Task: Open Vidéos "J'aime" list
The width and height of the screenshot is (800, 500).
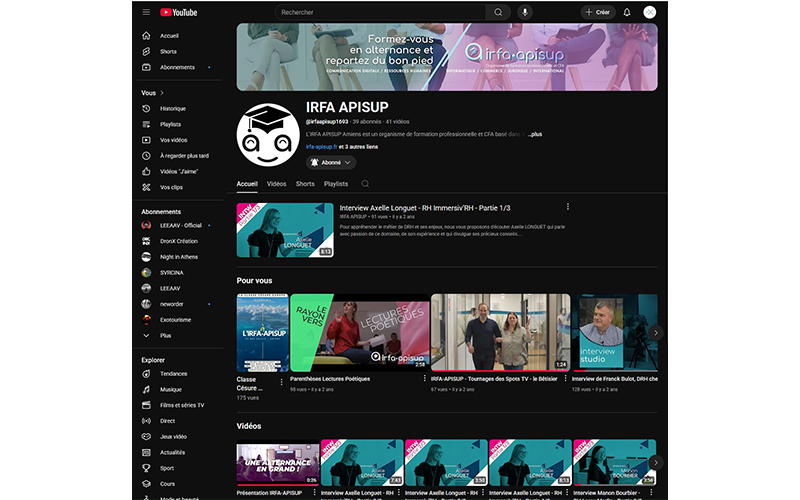Action: tap(179, 172)
